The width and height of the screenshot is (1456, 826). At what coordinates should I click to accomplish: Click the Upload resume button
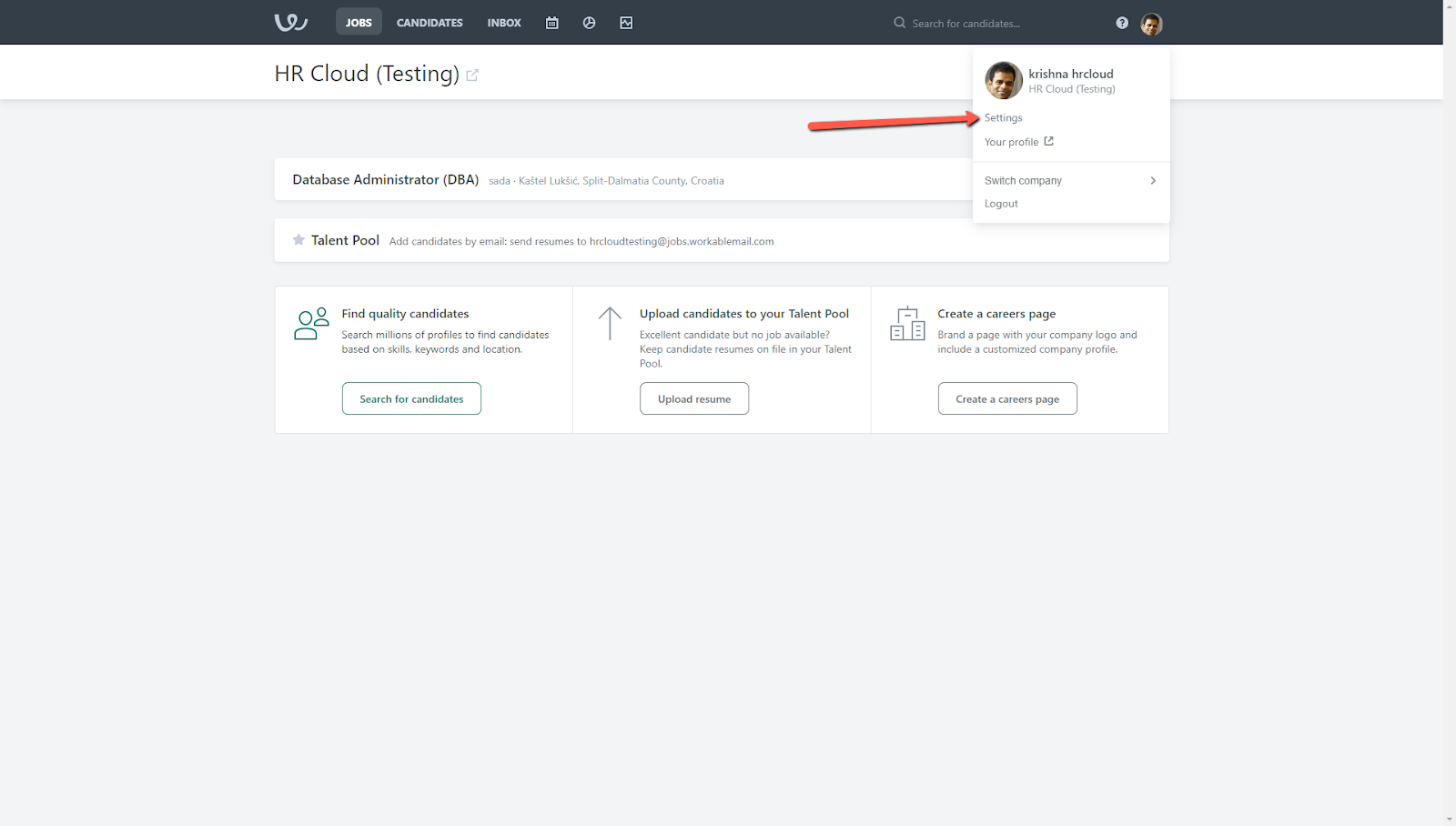coord(694,398)
